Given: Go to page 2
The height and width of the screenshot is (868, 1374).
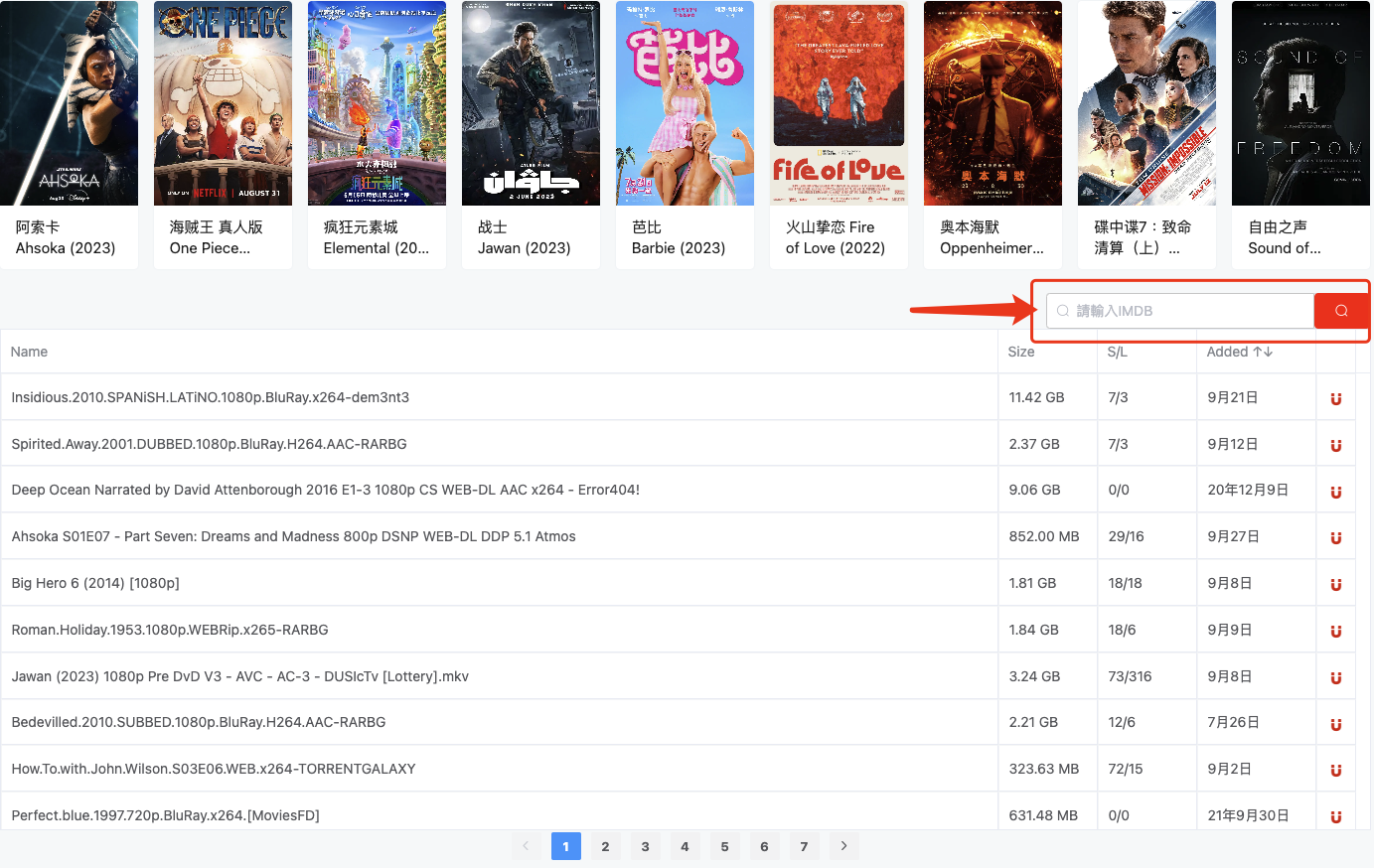Looking at the screenshot, I should click(605, 846).
